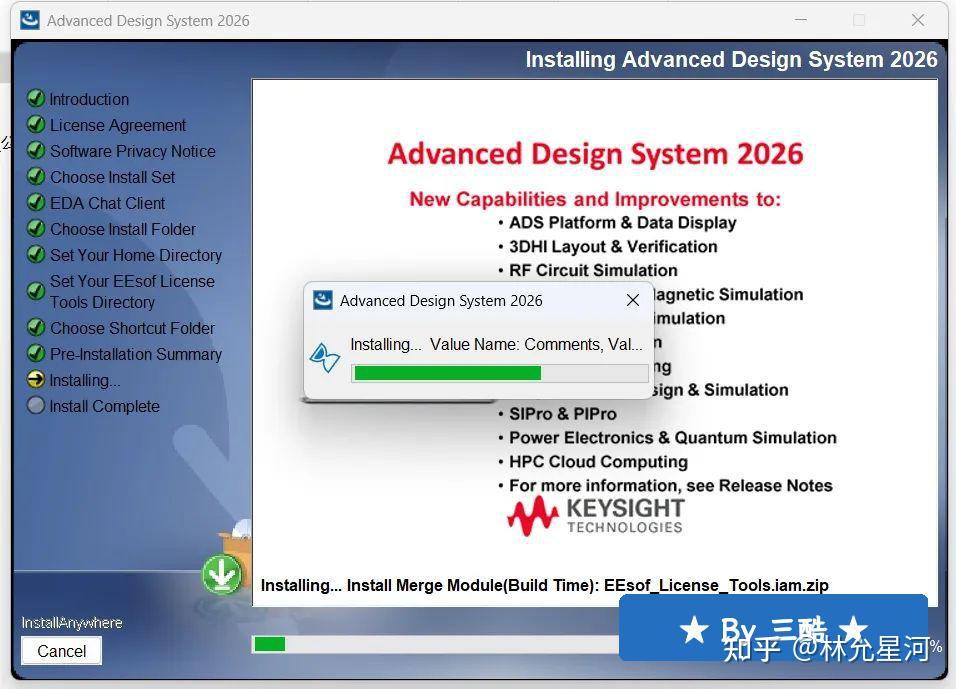Close the installing progress dialog

(x=632, y=300)
